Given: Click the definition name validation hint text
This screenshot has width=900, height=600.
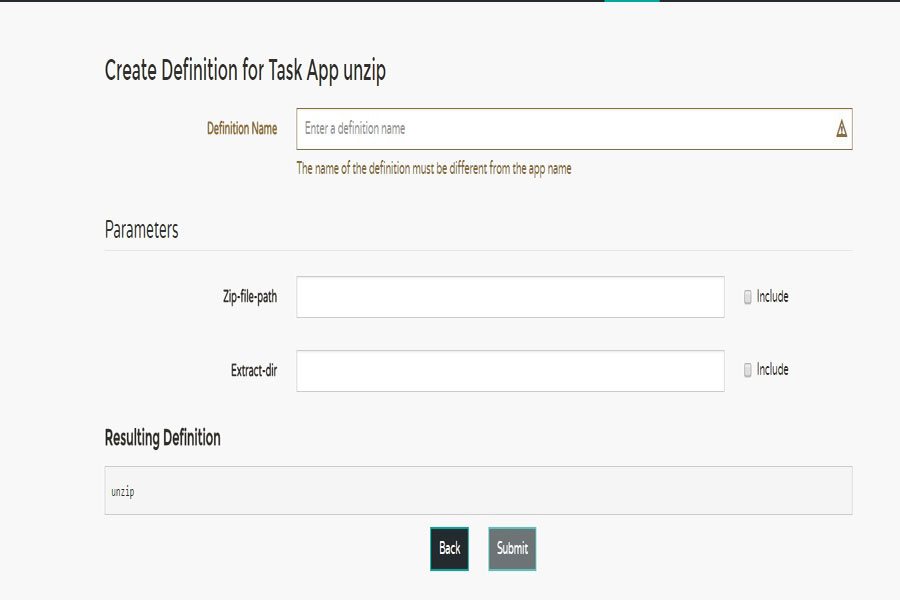Looking at the screenshot, I should 434,169.
